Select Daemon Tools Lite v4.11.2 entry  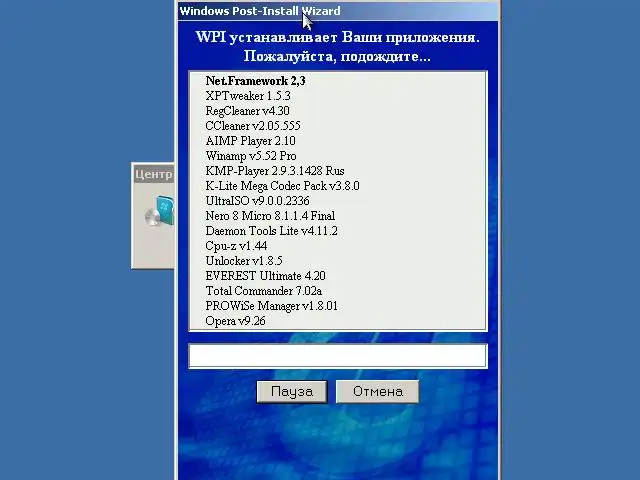(x=272, y=231)
